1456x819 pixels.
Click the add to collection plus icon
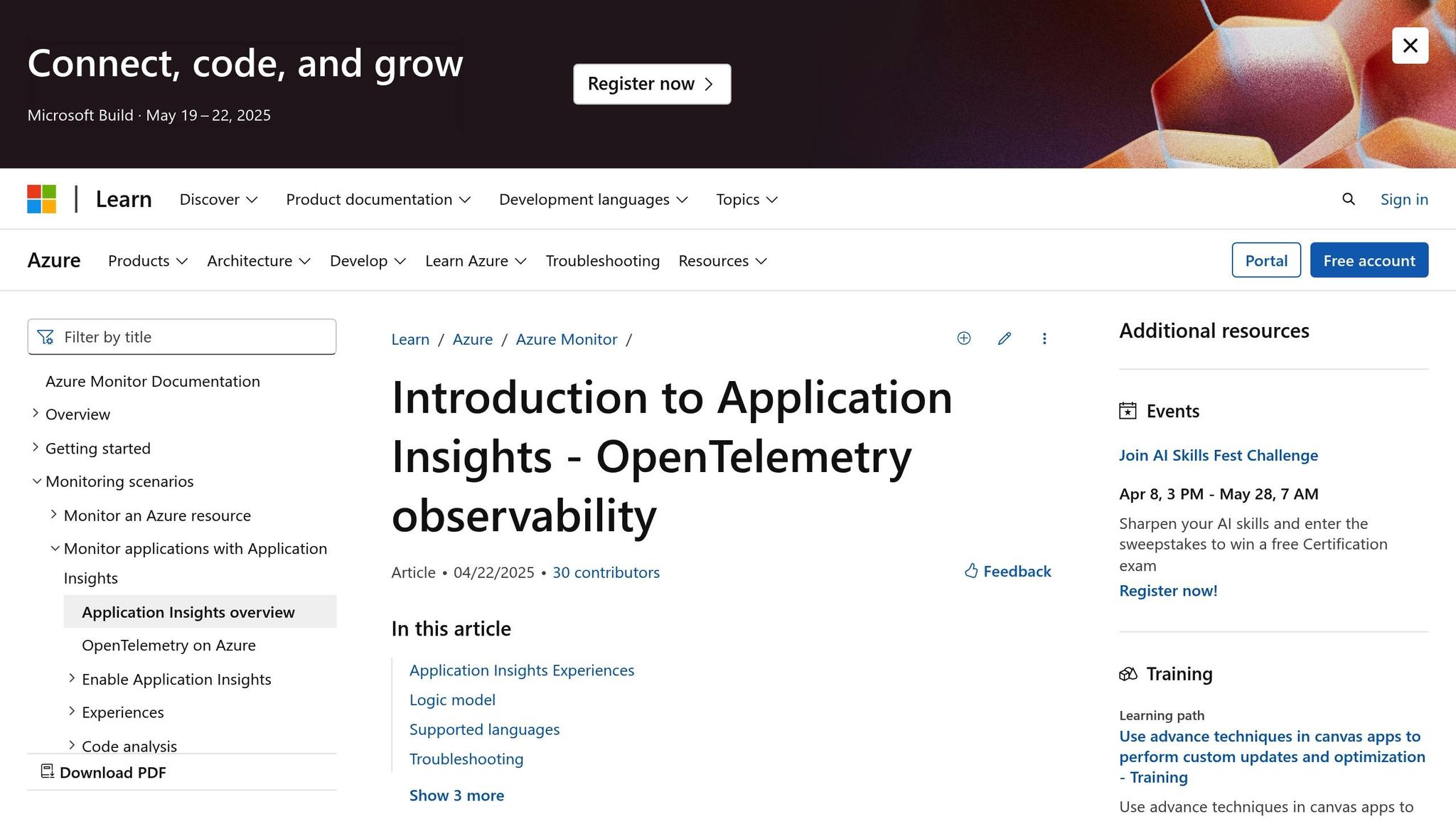963,338
